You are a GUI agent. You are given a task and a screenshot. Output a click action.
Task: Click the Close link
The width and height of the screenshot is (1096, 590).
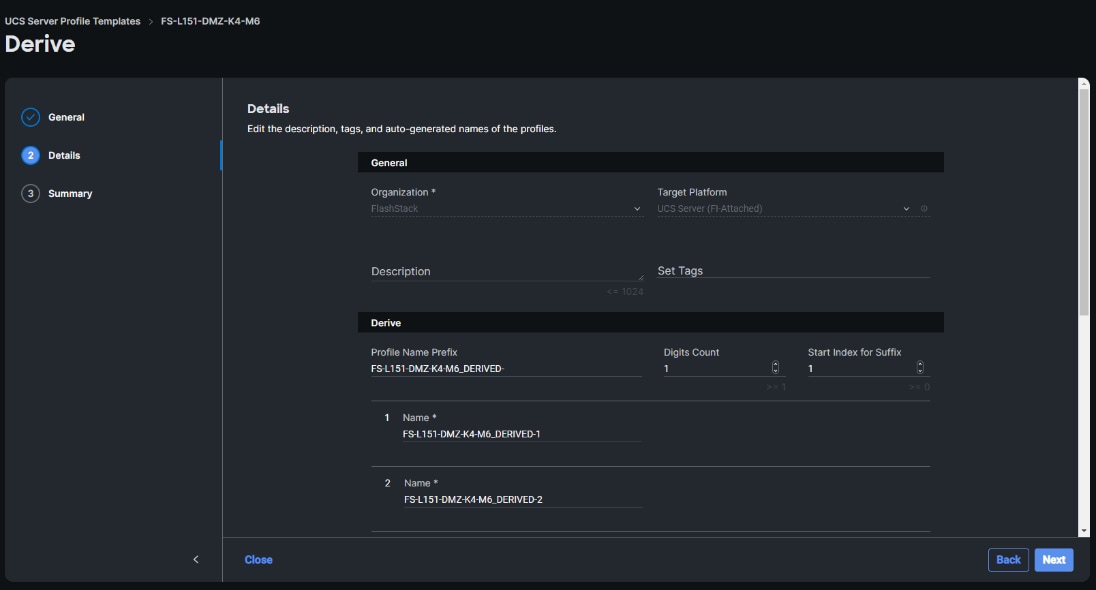coord(258,560)
